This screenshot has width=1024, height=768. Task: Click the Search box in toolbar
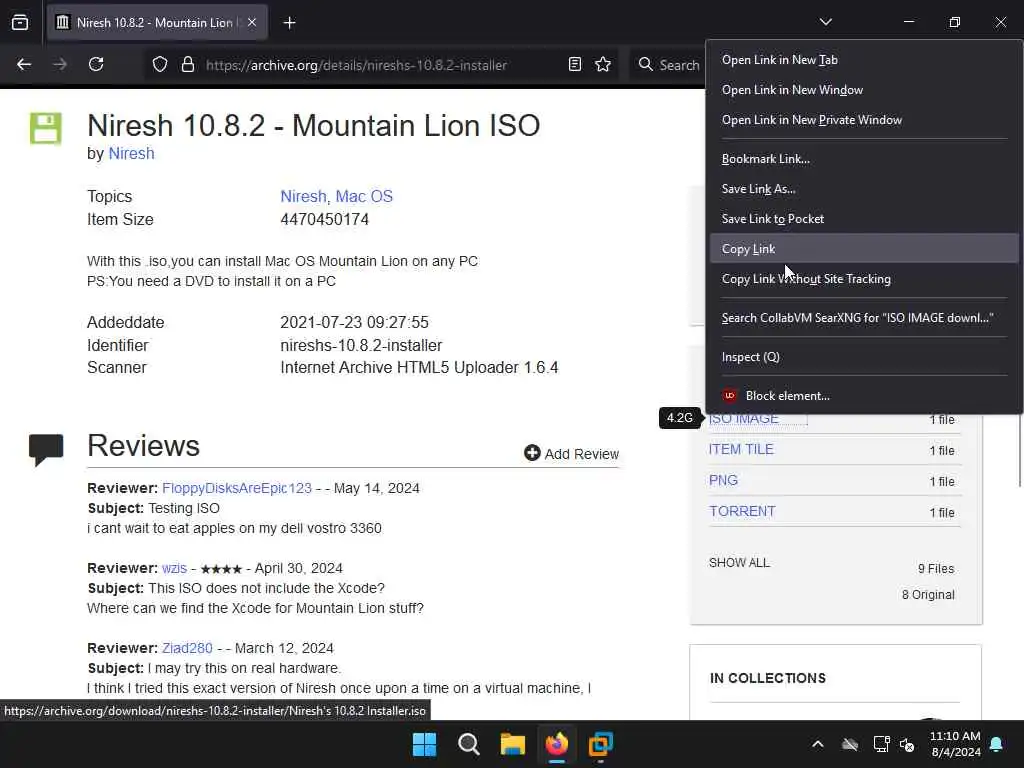[669, 65]
